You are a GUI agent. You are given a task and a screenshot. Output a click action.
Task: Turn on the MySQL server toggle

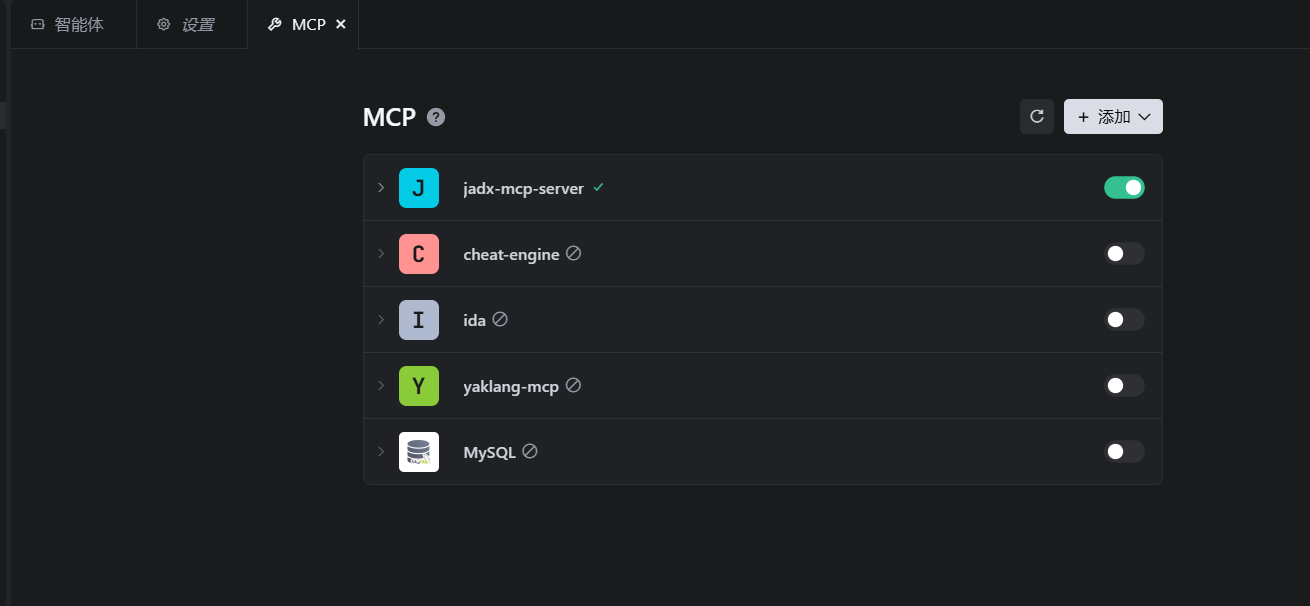[1124, 452]
